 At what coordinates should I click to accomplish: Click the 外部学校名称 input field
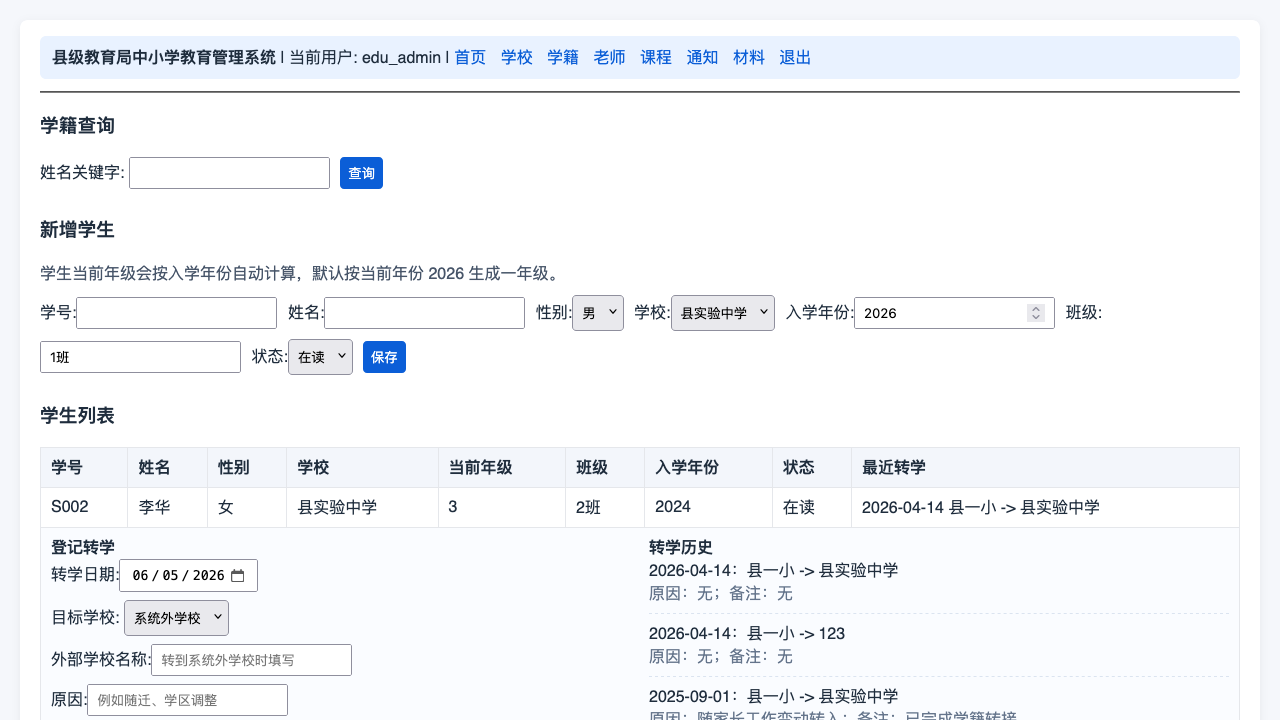point(251,660)
